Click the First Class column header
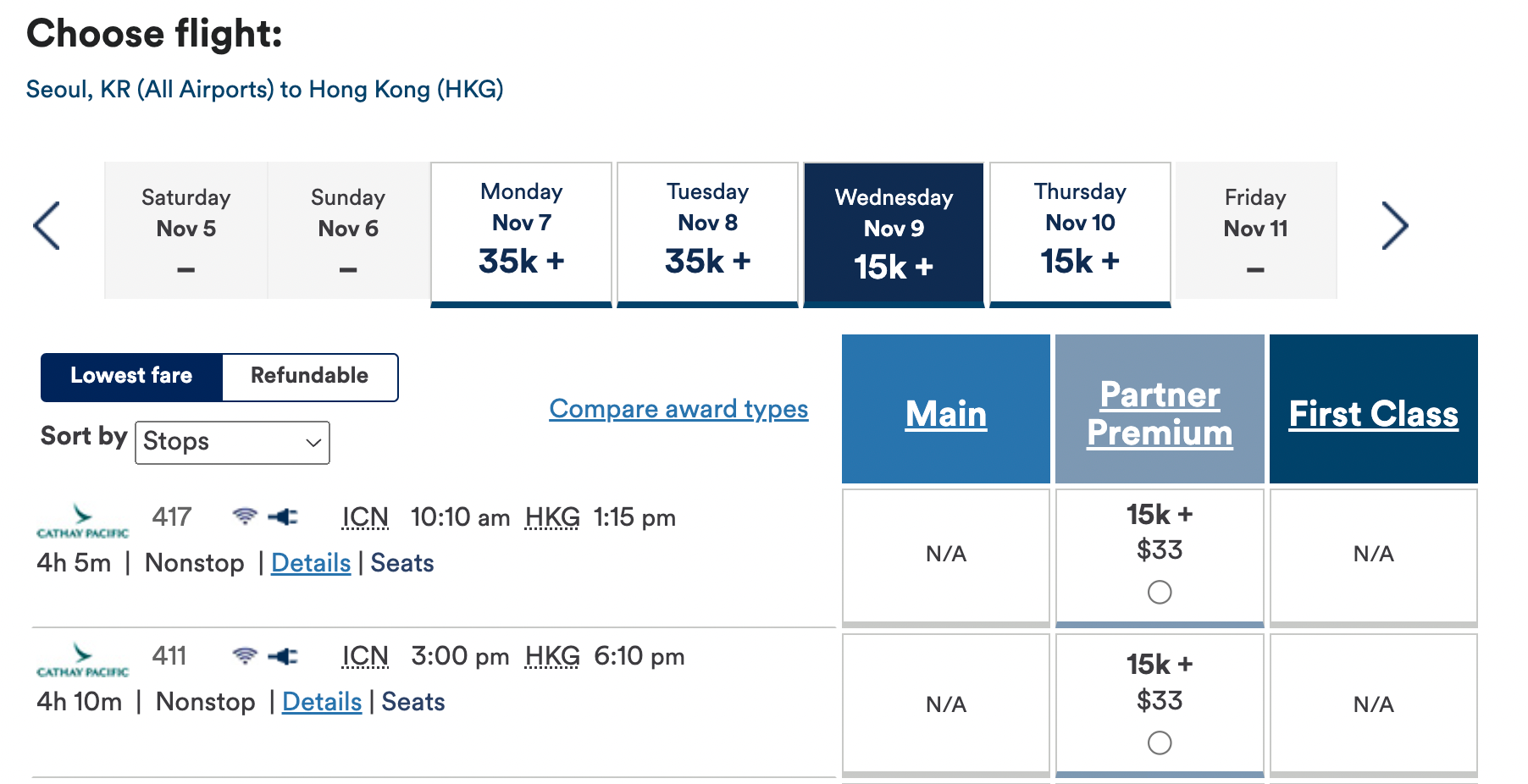 tap(1373, 414)
